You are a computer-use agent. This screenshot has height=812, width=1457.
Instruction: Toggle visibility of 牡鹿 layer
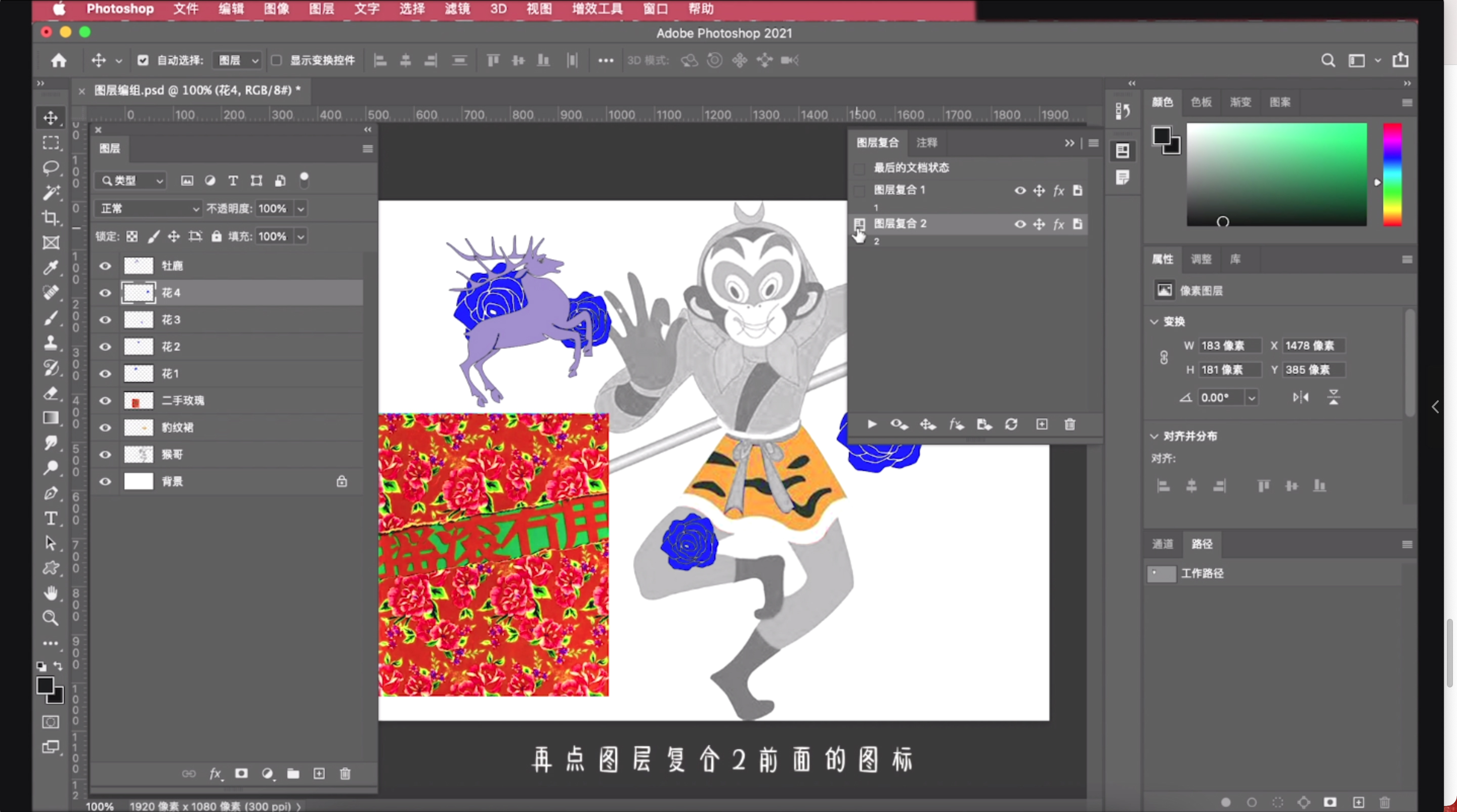105,265
